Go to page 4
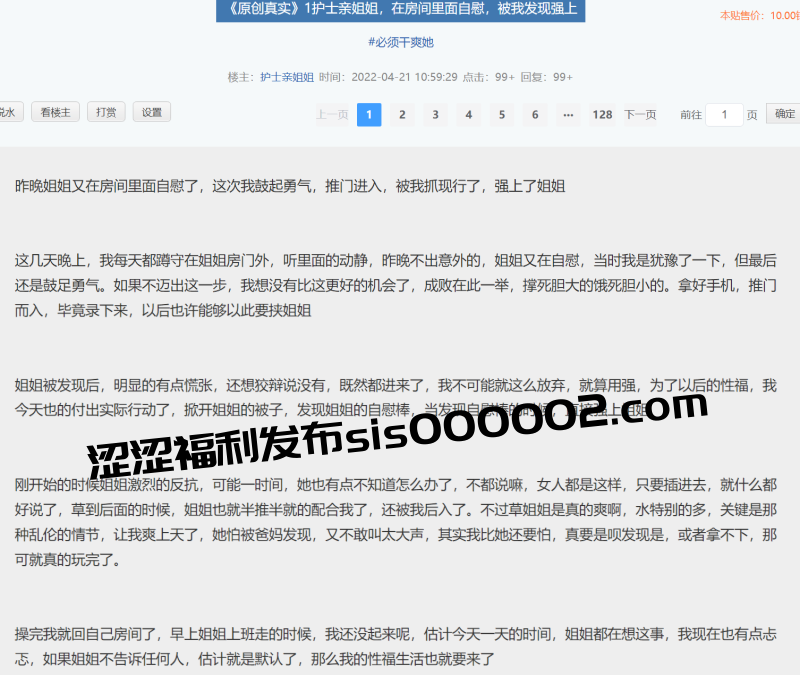 coord(468,114)
